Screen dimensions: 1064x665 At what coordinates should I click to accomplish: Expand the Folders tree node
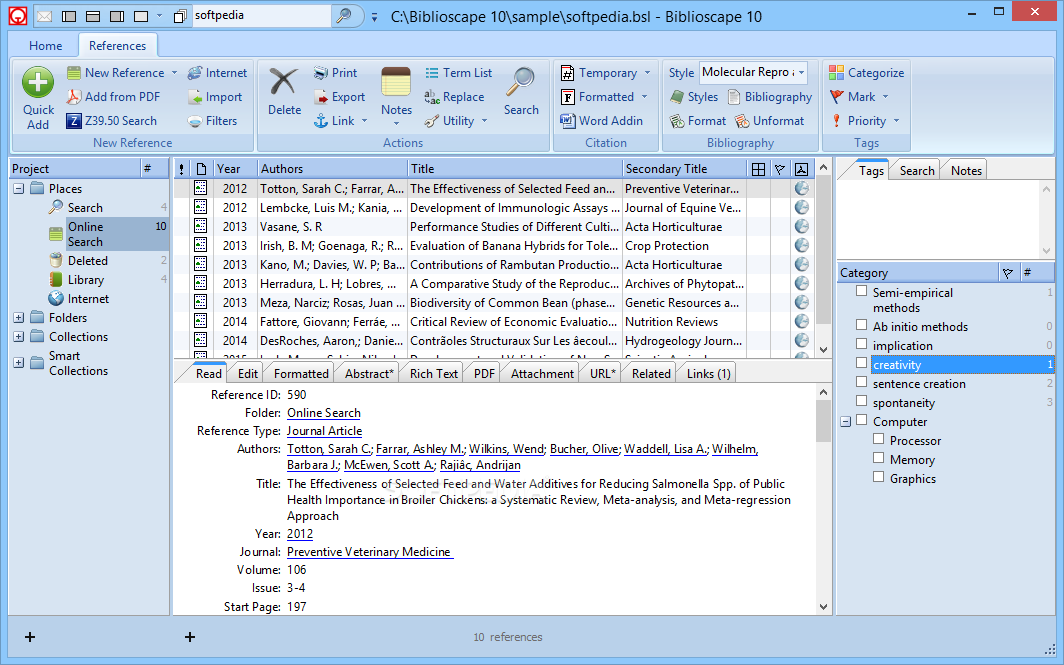19,318
